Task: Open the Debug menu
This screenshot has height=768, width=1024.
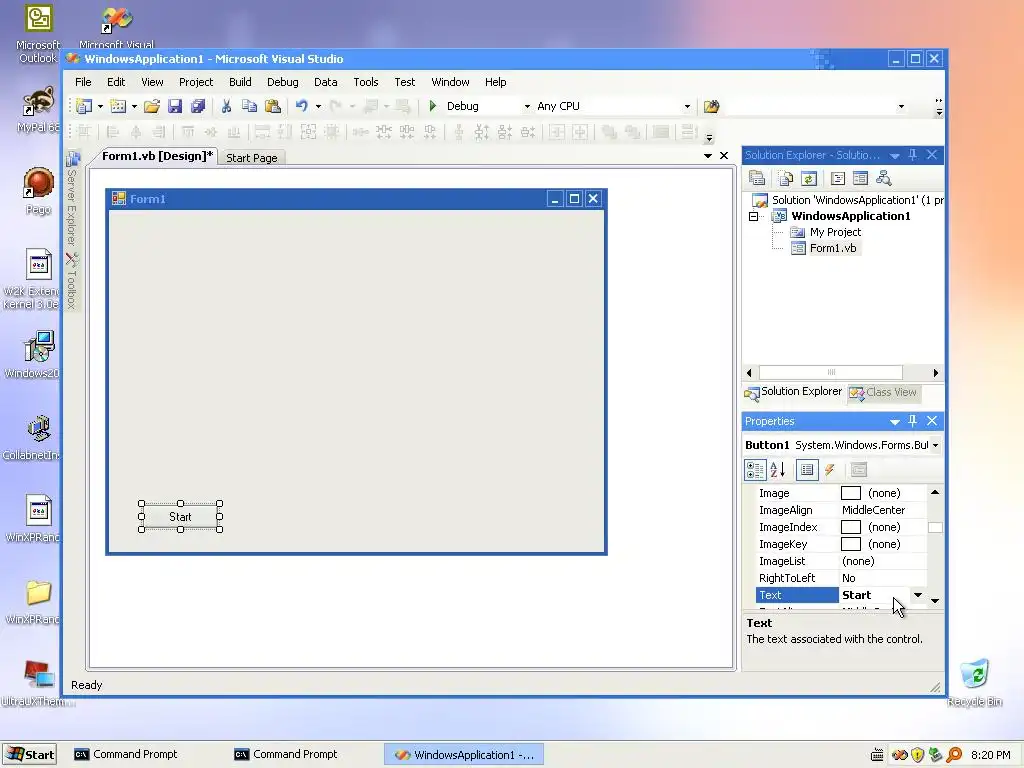Action: click(x=283, y=82)
